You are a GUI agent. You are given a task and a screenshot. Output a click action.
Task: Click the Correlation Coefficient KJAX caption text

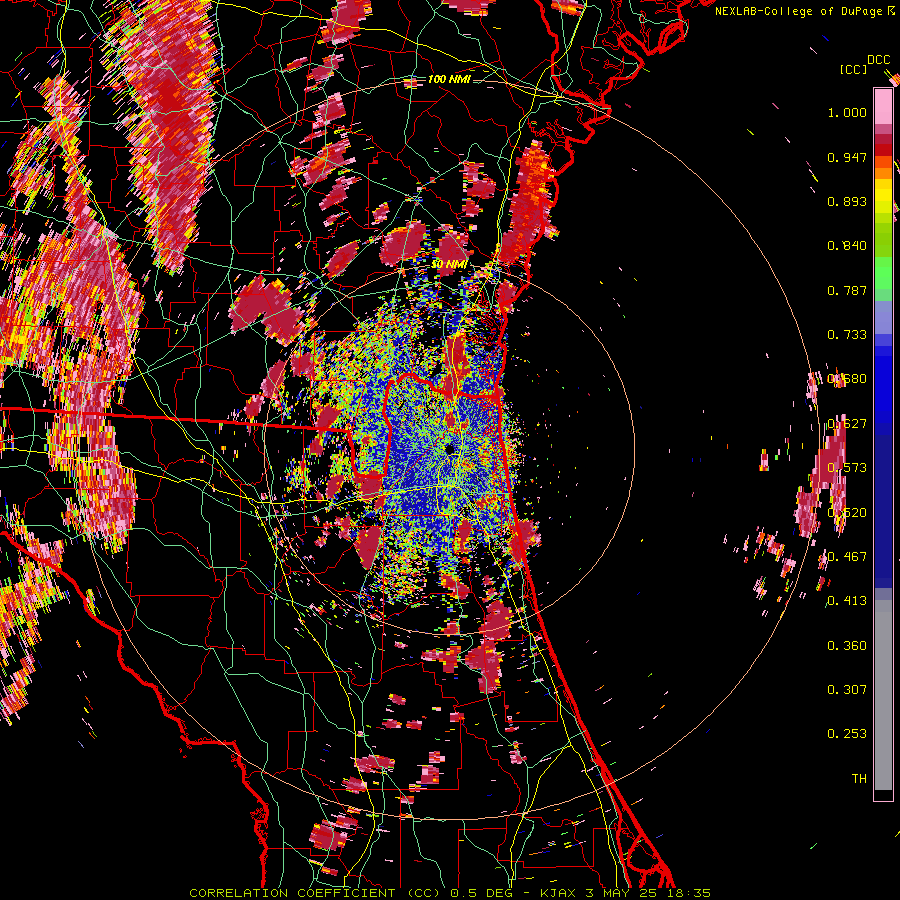coord(450,893)
